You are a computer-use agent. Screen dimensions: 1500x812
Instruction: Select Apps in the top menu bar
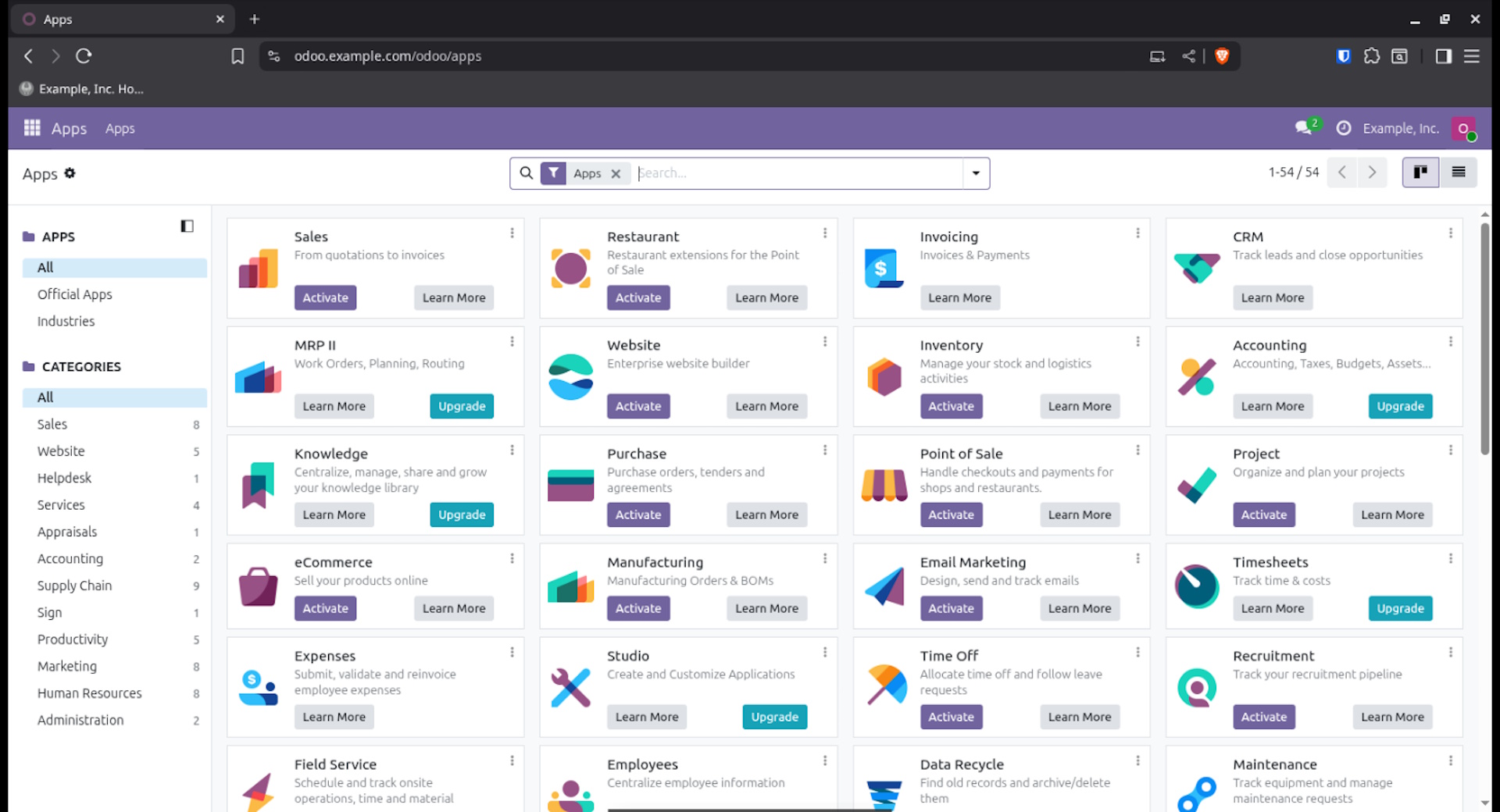coord(120,128)
